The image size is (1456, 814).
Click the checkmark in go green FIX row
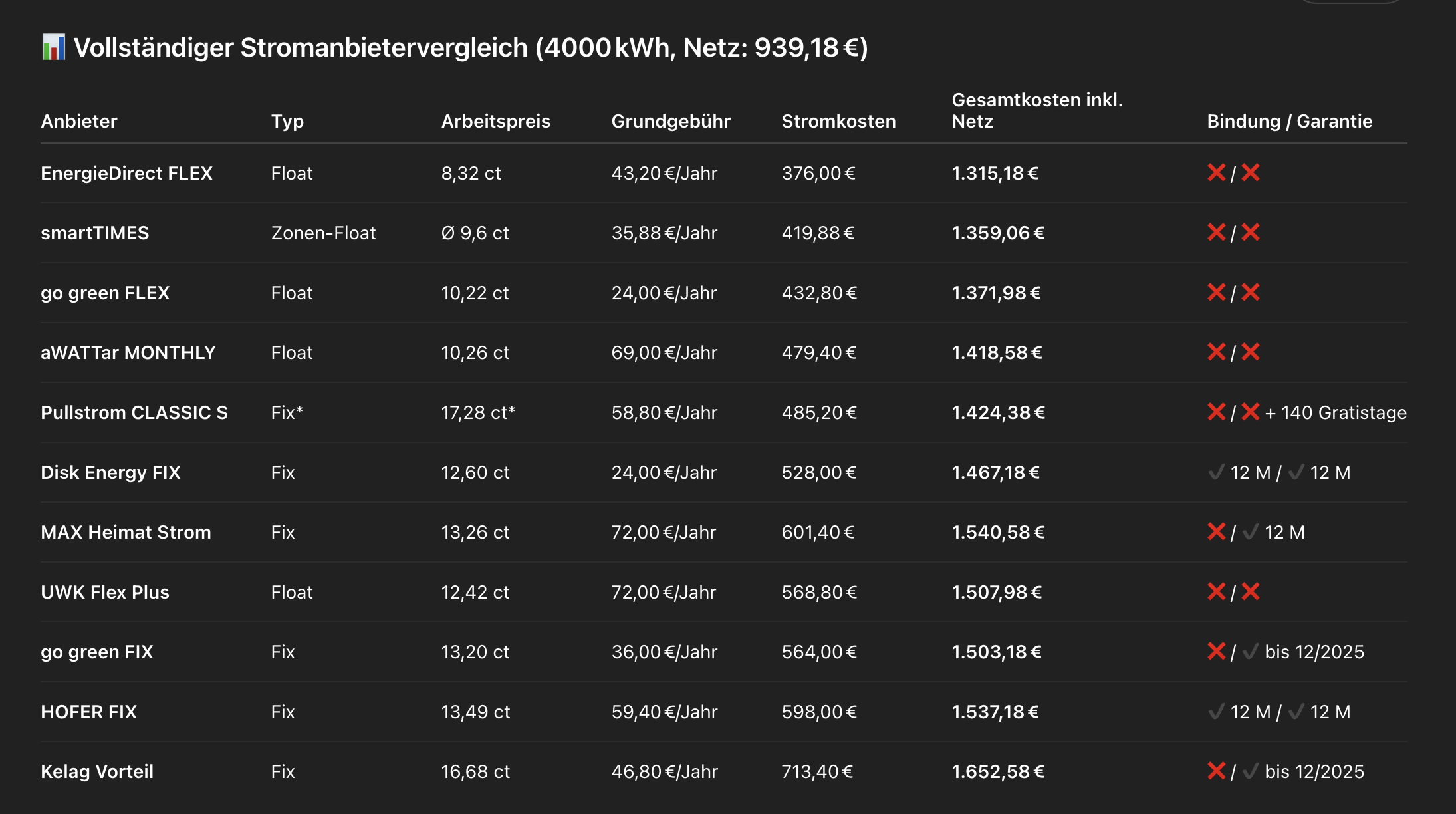point(1251,652)
